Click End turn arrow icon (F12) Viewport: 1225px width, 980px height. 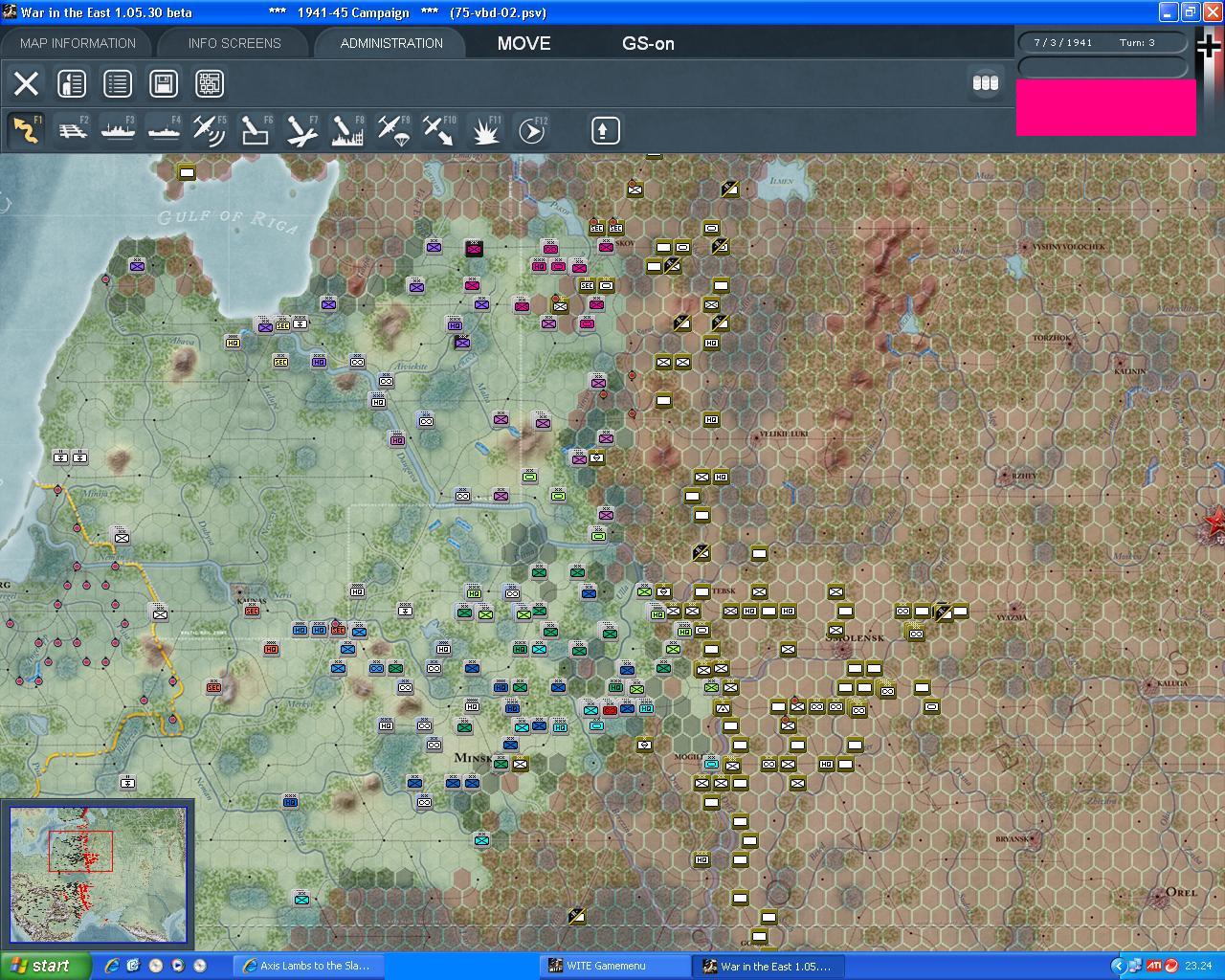(x=531, y=130)
